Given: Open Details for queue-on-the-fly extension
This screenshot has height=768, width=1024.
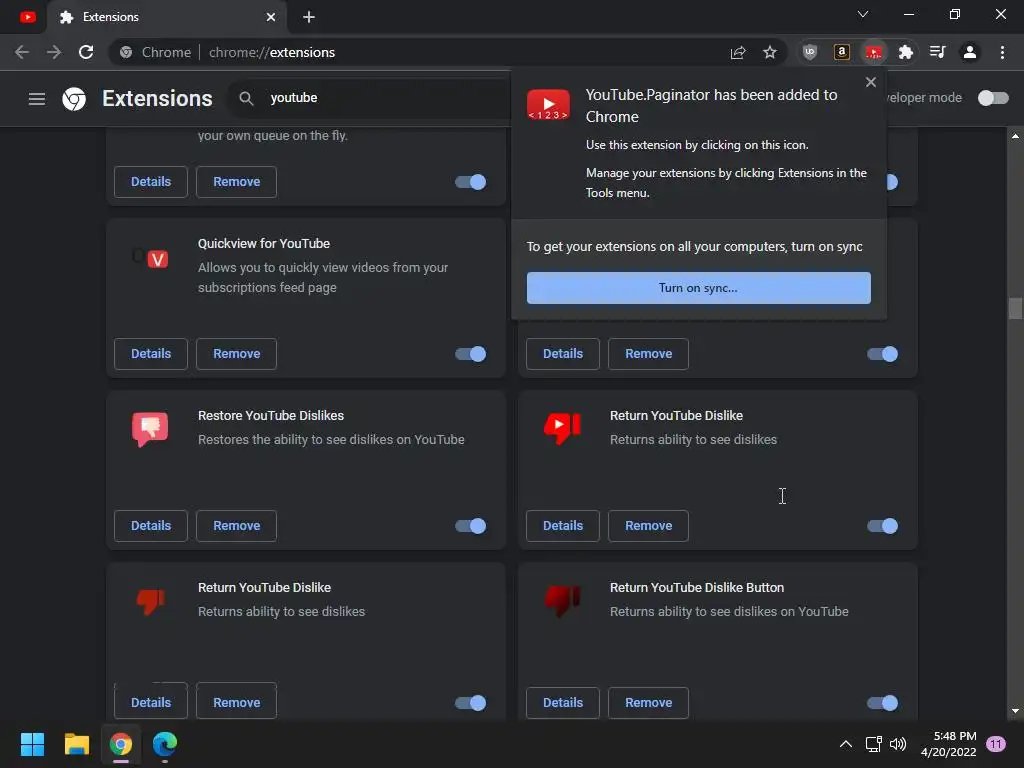Looking at the screenshot, I should click(x=151, y=182).
